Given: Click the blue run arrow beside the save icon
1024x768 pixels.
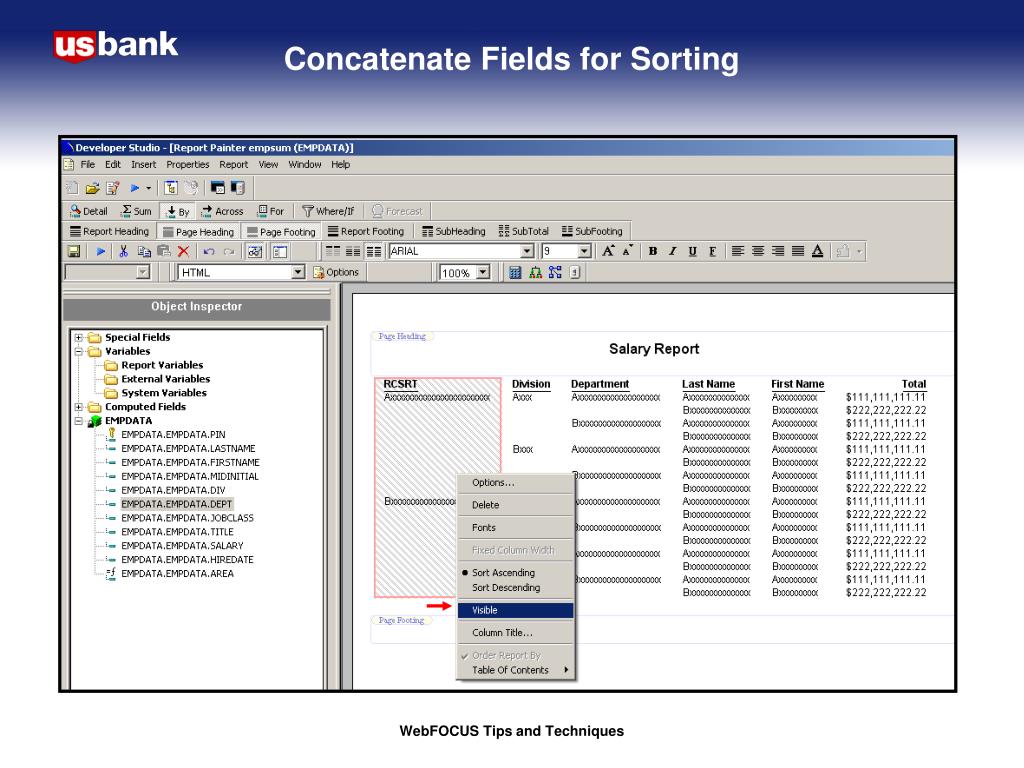Looking at the screenshot, I should click(x=101, y=251).
